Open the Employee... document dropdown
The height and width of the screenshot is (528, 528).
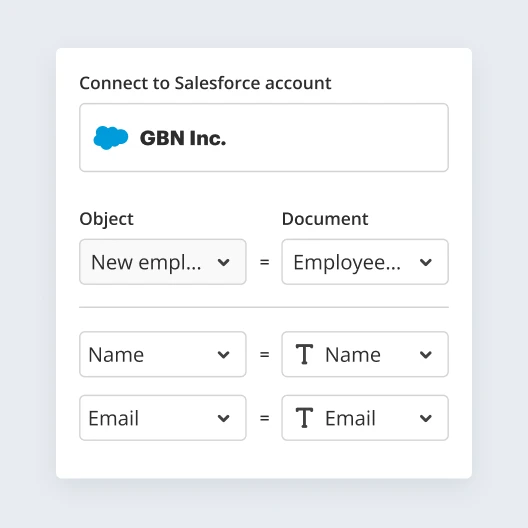point(365,262)
